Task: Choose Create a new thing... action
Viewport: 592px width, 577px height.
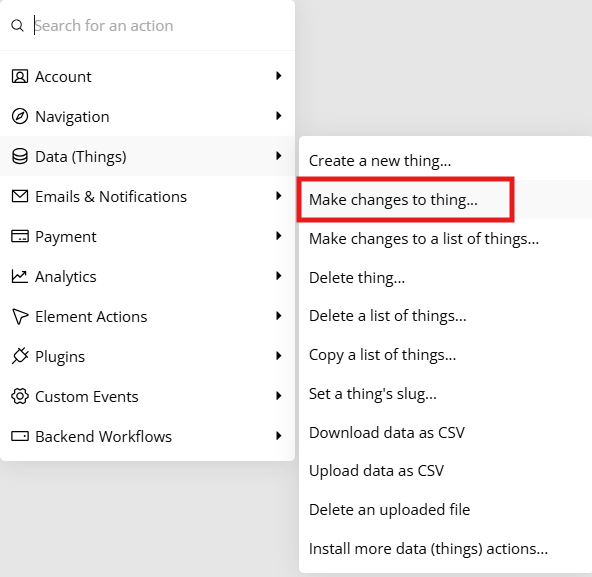Action: 380,161
